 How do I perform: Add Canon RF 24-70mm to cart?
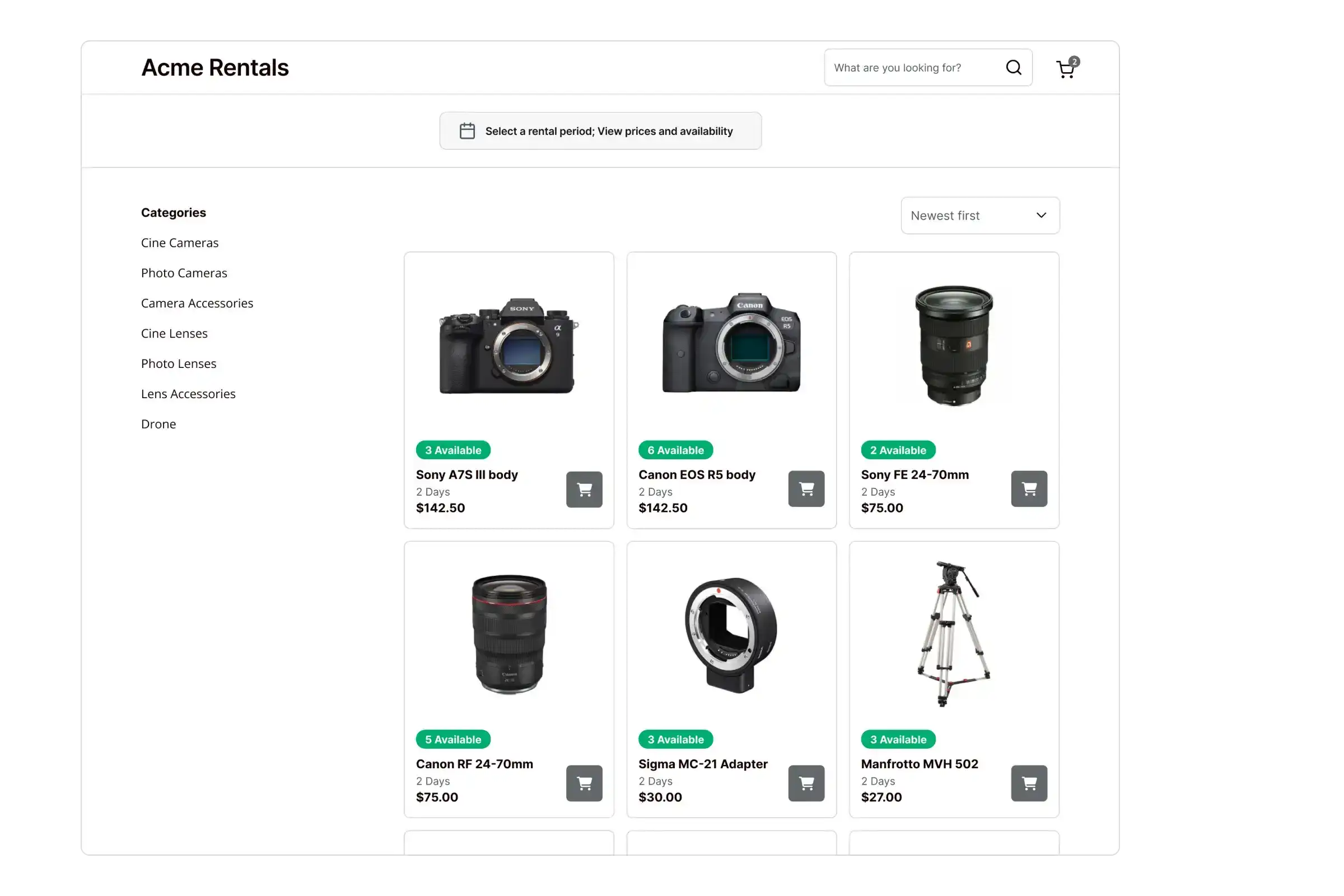(x=584, y=783)
